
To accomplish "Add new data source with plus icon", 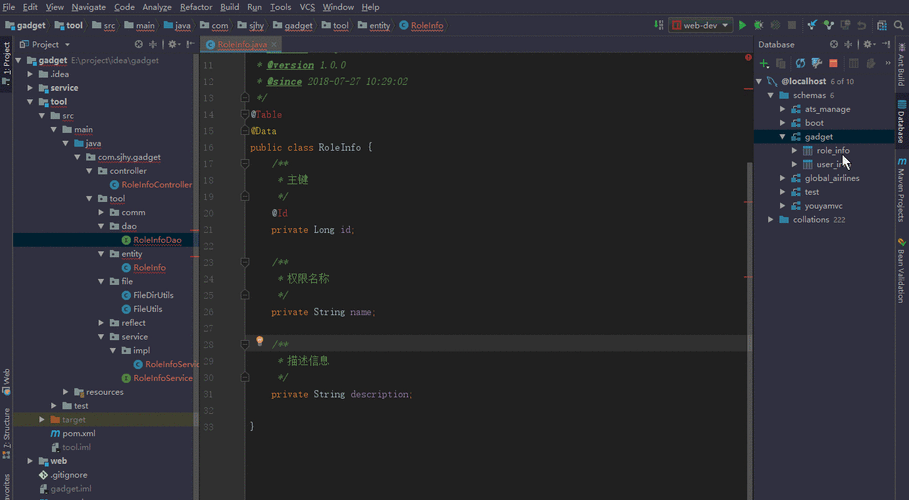I will (x=764, y=63).
